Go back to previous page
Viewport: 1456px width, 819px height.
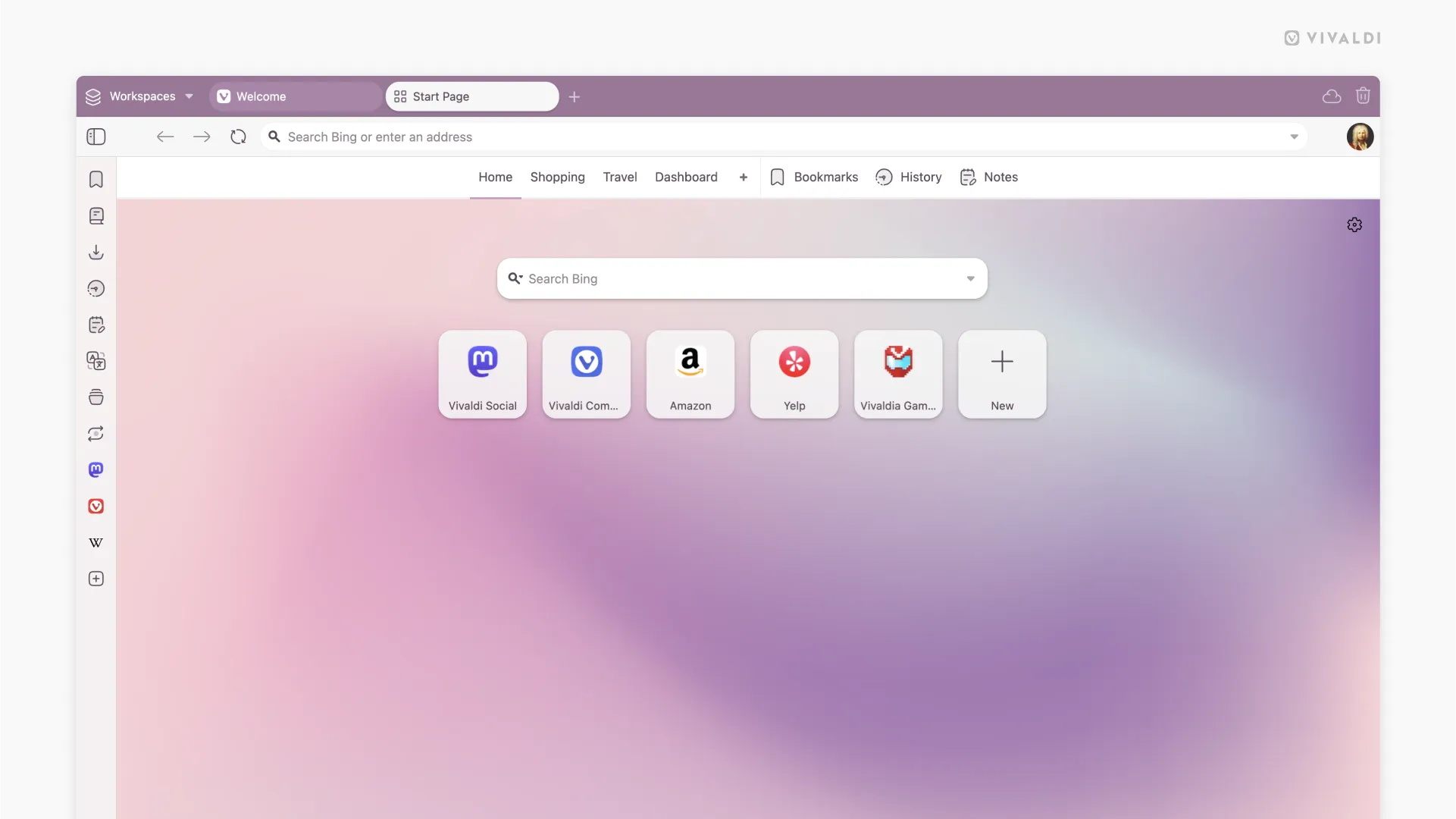point(165,136)
